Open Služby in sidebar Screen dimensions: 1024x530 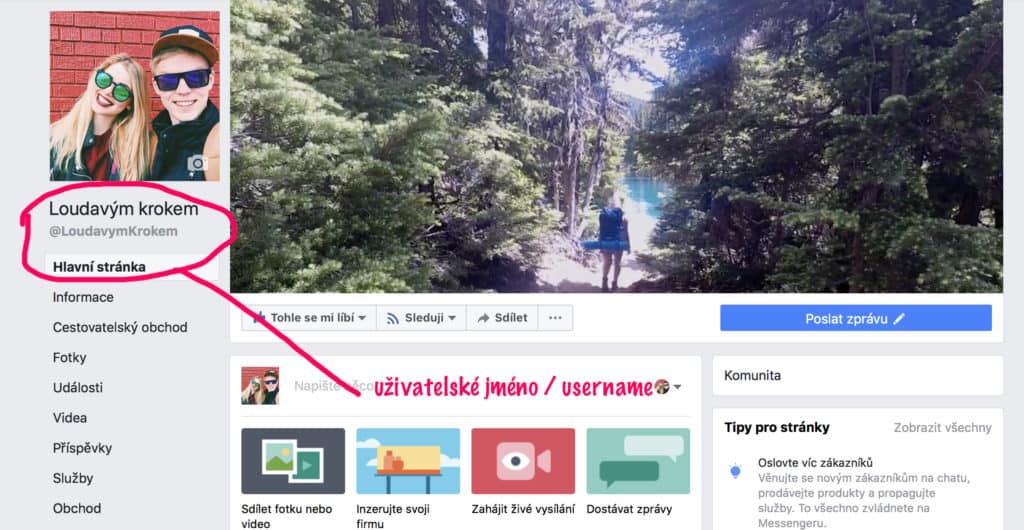[x=73, y=478]
